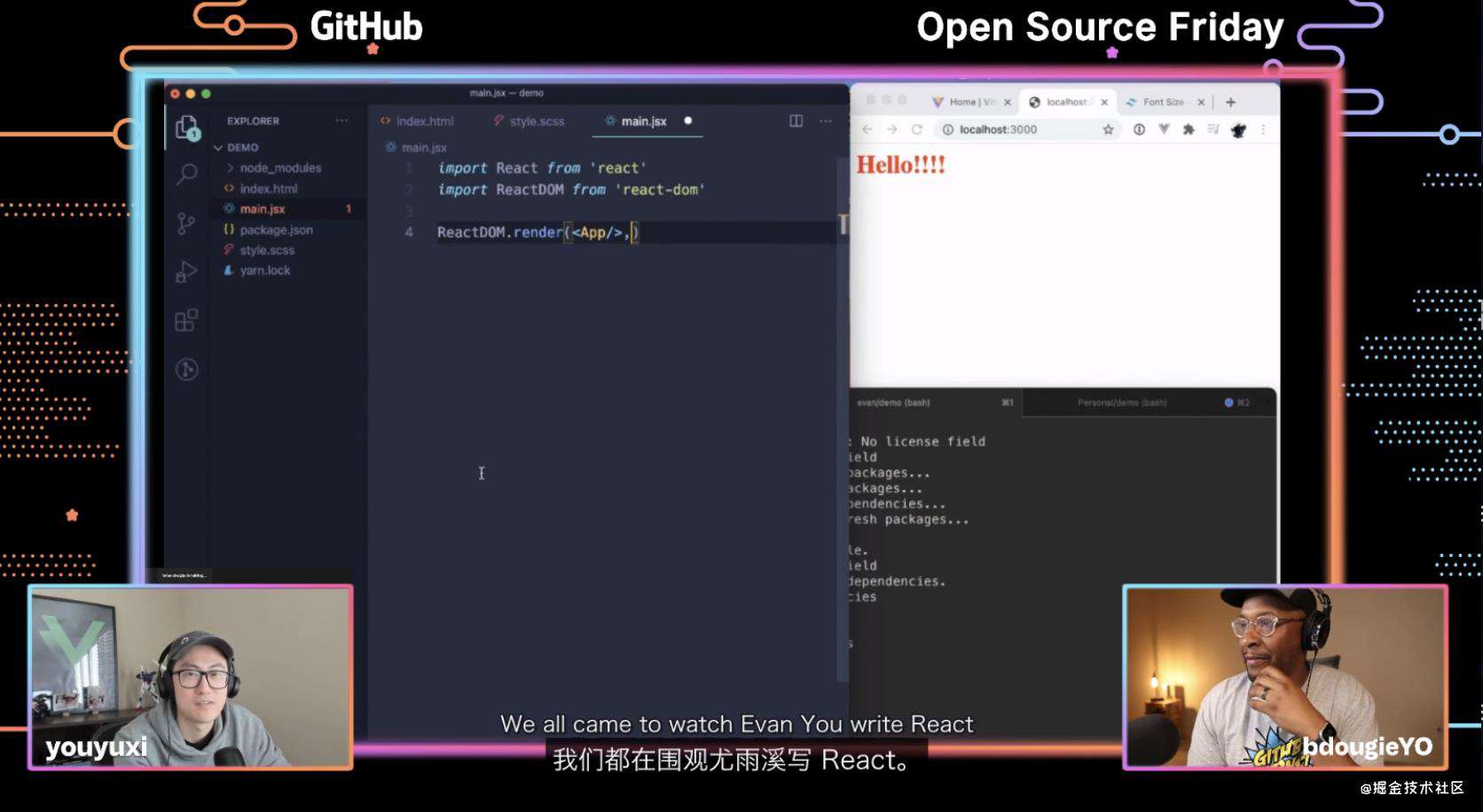Open the Search view in VS Code
This screenshot has height=812, width=1483.
click(x=186, y=175)
